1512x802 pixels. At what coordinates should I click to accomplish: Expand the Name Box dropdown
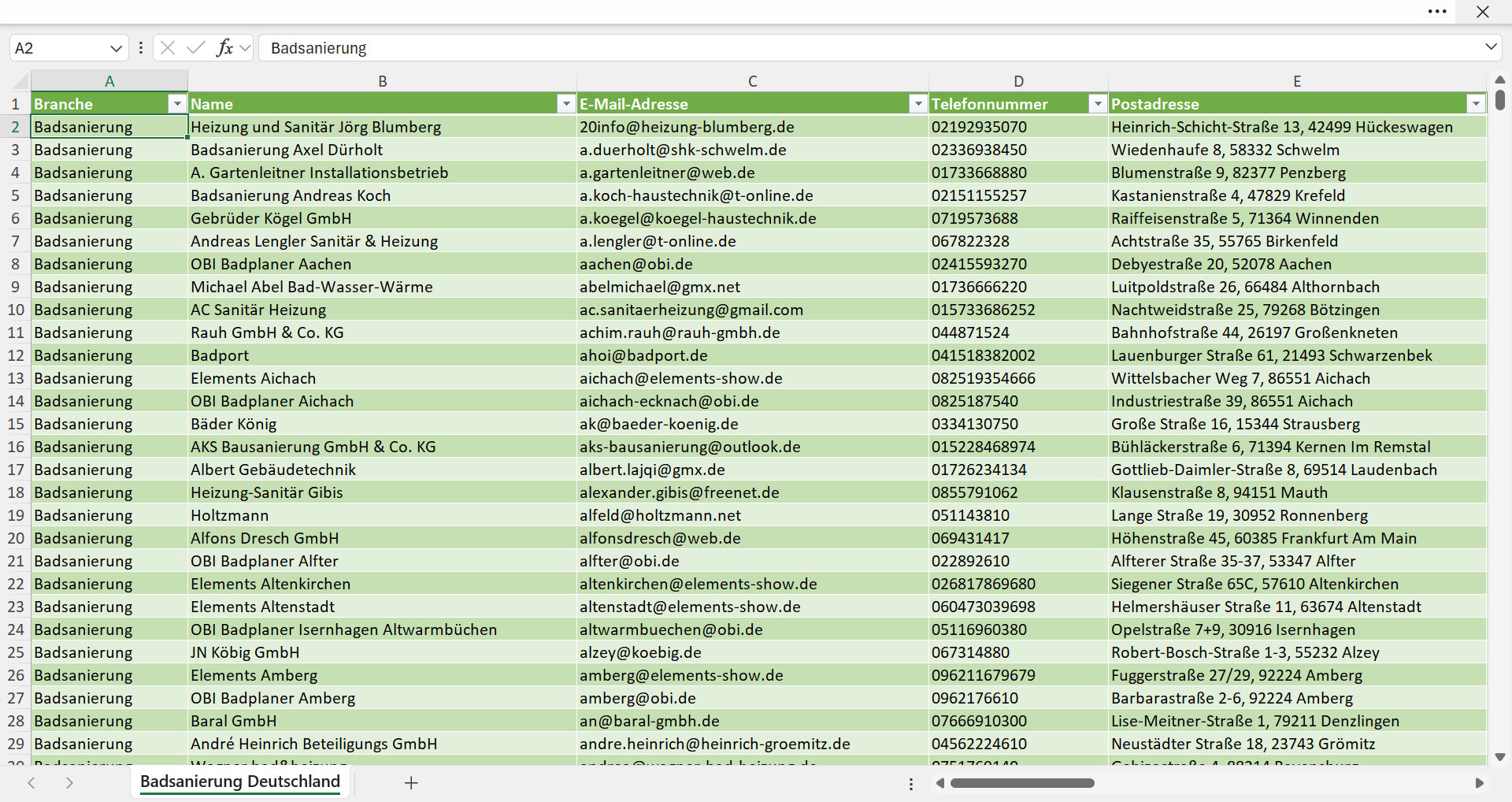point(116,48)
